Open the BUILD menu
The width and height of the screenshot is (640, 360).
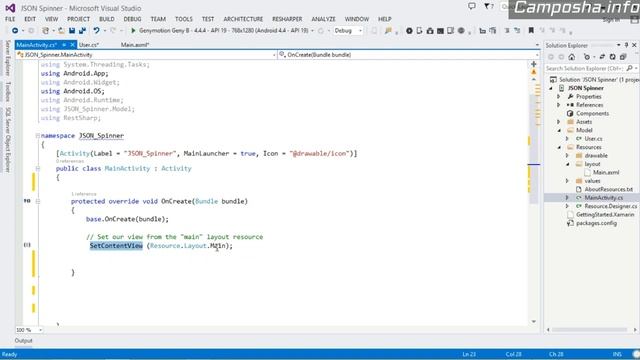(x=107, y=19)
